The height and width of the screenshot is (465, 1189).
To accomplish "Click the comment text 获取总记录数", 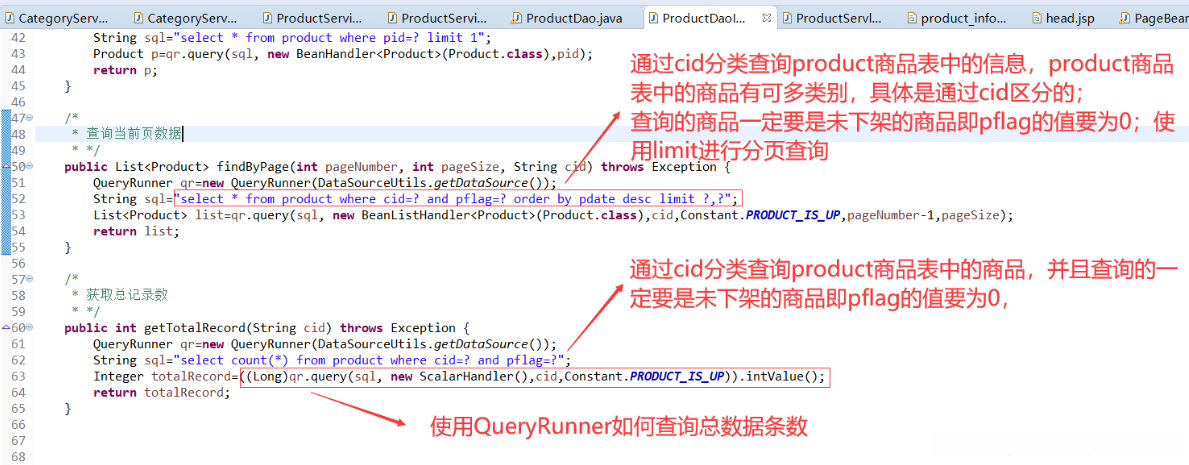I will point(127,295).
